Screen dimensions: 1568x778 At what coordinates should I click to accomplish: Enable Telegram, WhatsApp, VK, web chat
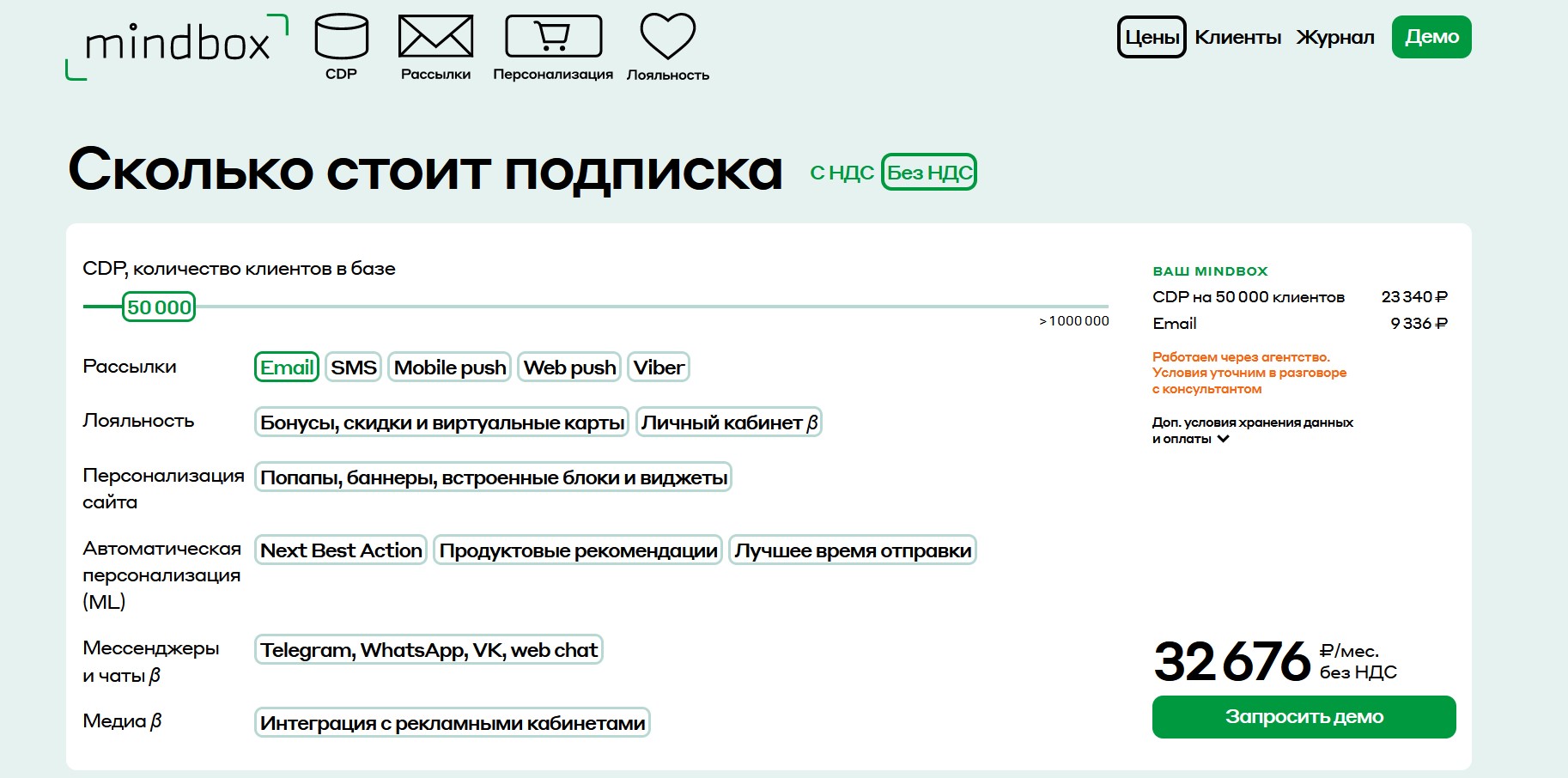click(428, 650)
